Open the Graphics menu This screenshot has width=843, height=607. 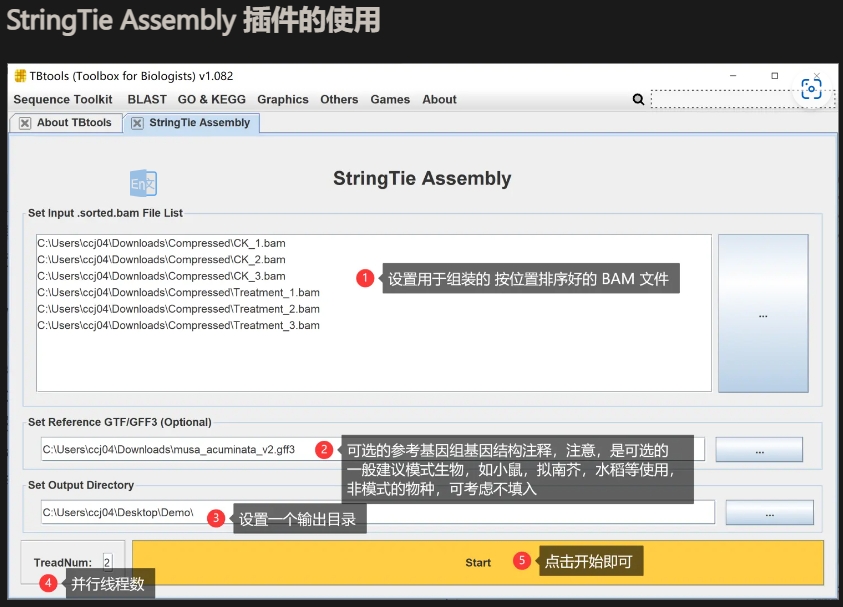point(282,99)
